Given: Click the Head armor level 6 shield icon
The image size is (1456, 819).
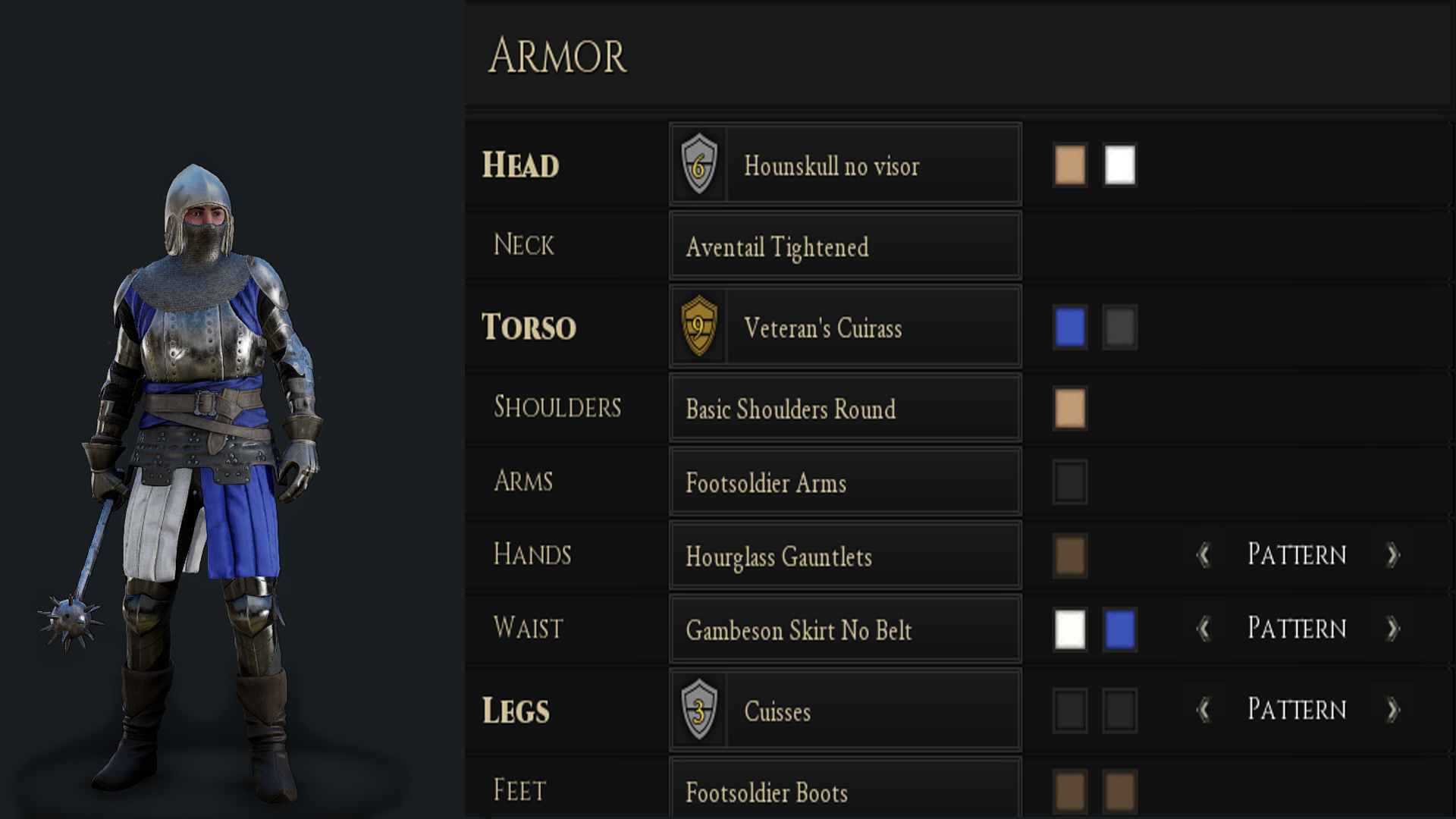Looking at the screenshot, I should (x=698, y=165).
